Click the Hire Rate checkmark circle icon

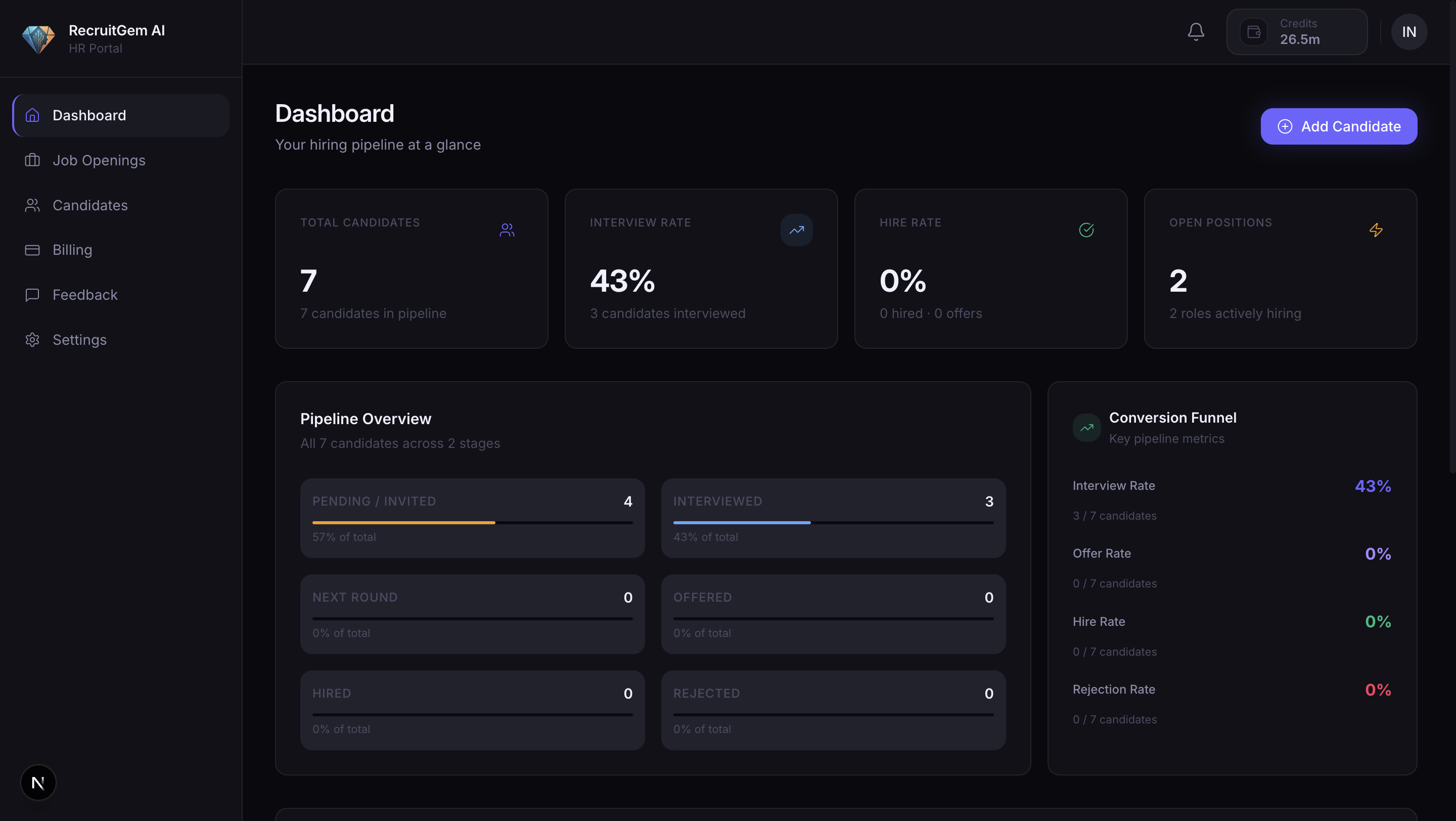1086,230
